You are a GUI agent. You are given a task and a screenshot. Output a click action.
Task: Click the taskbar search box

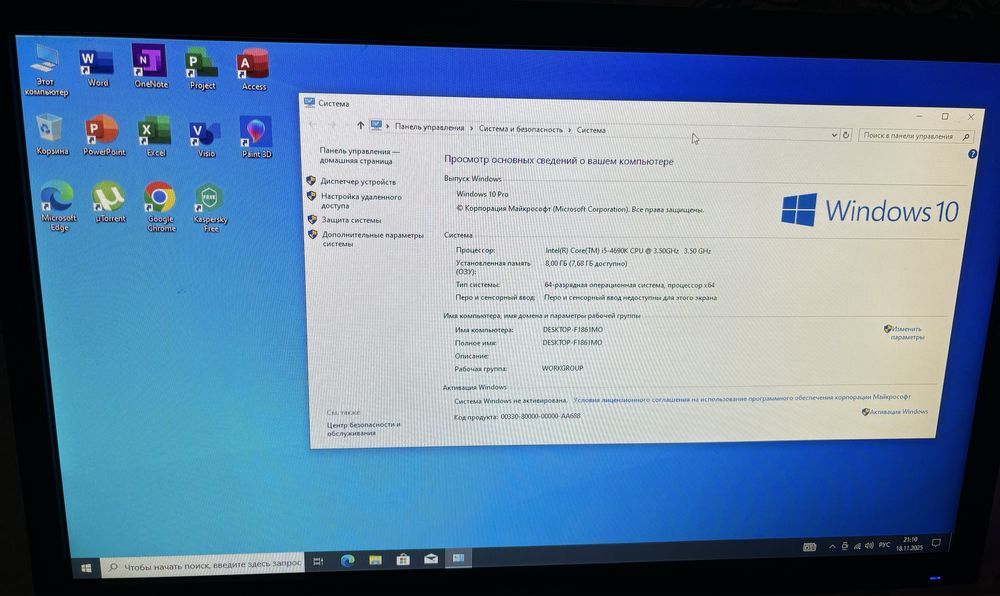[x=204, y=564]
